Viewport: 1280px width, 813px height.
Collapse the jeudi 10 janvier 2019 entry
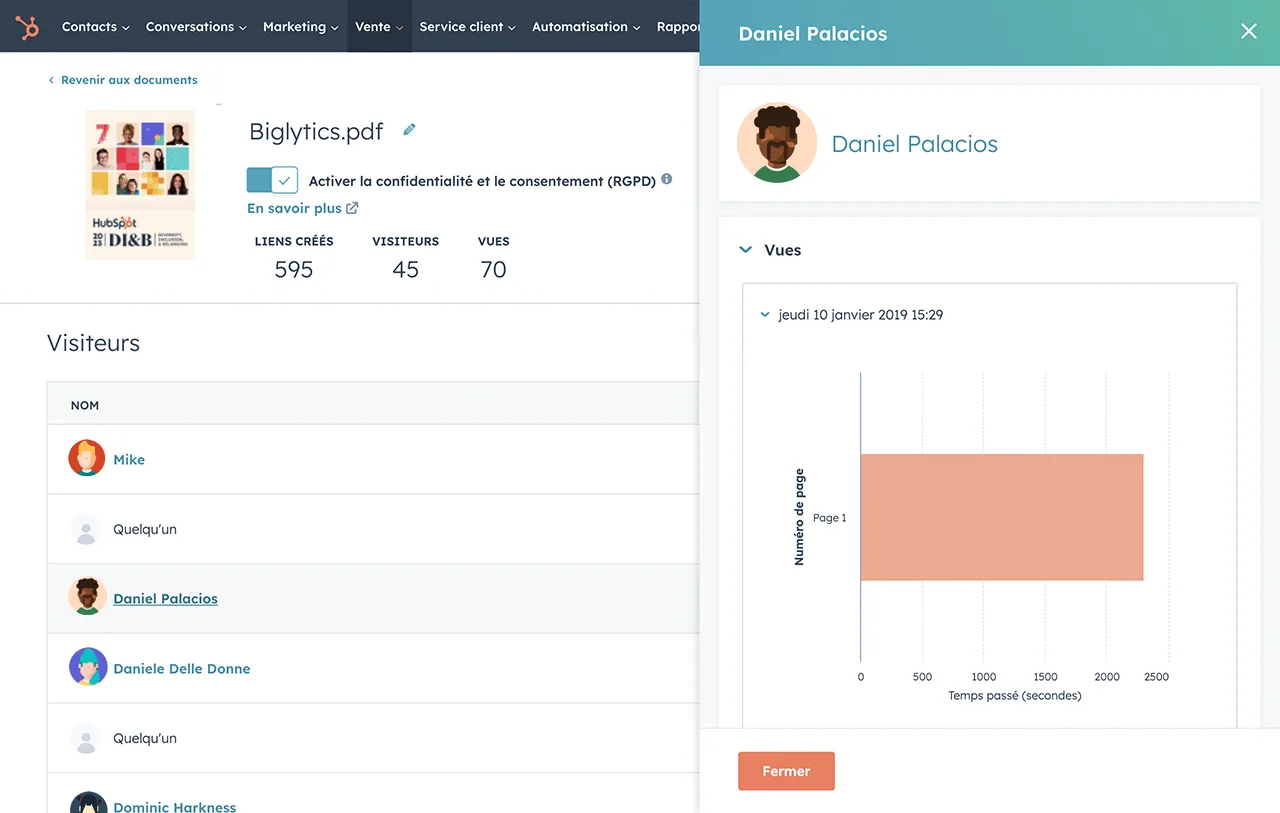(766, 315)
